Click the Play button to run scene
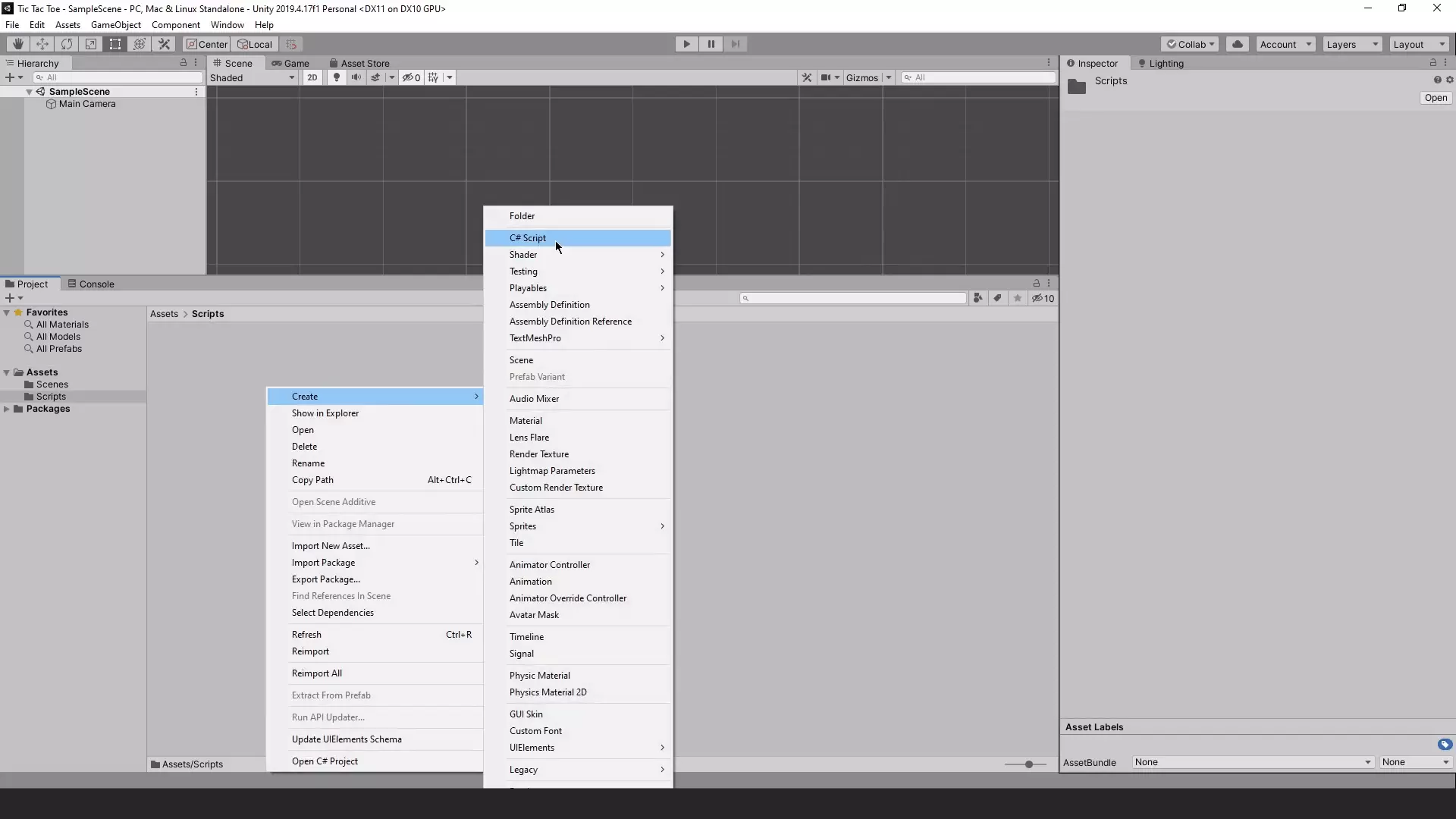 coord(687,43)
